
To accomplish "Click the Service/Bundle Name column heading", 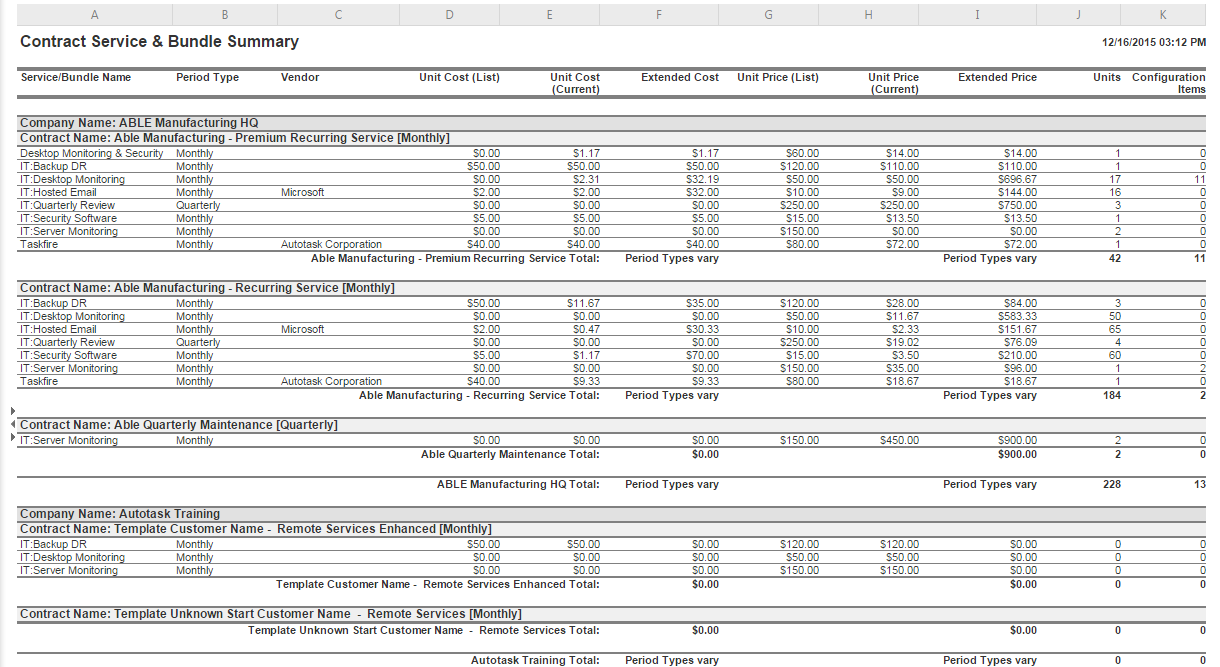I will coord(75,77).
